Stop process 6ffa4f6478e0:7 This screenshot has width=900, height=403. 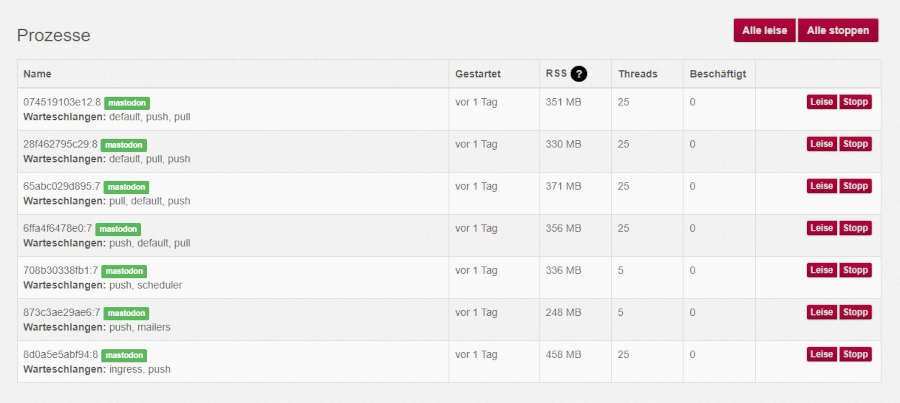(x=855, y=228)
